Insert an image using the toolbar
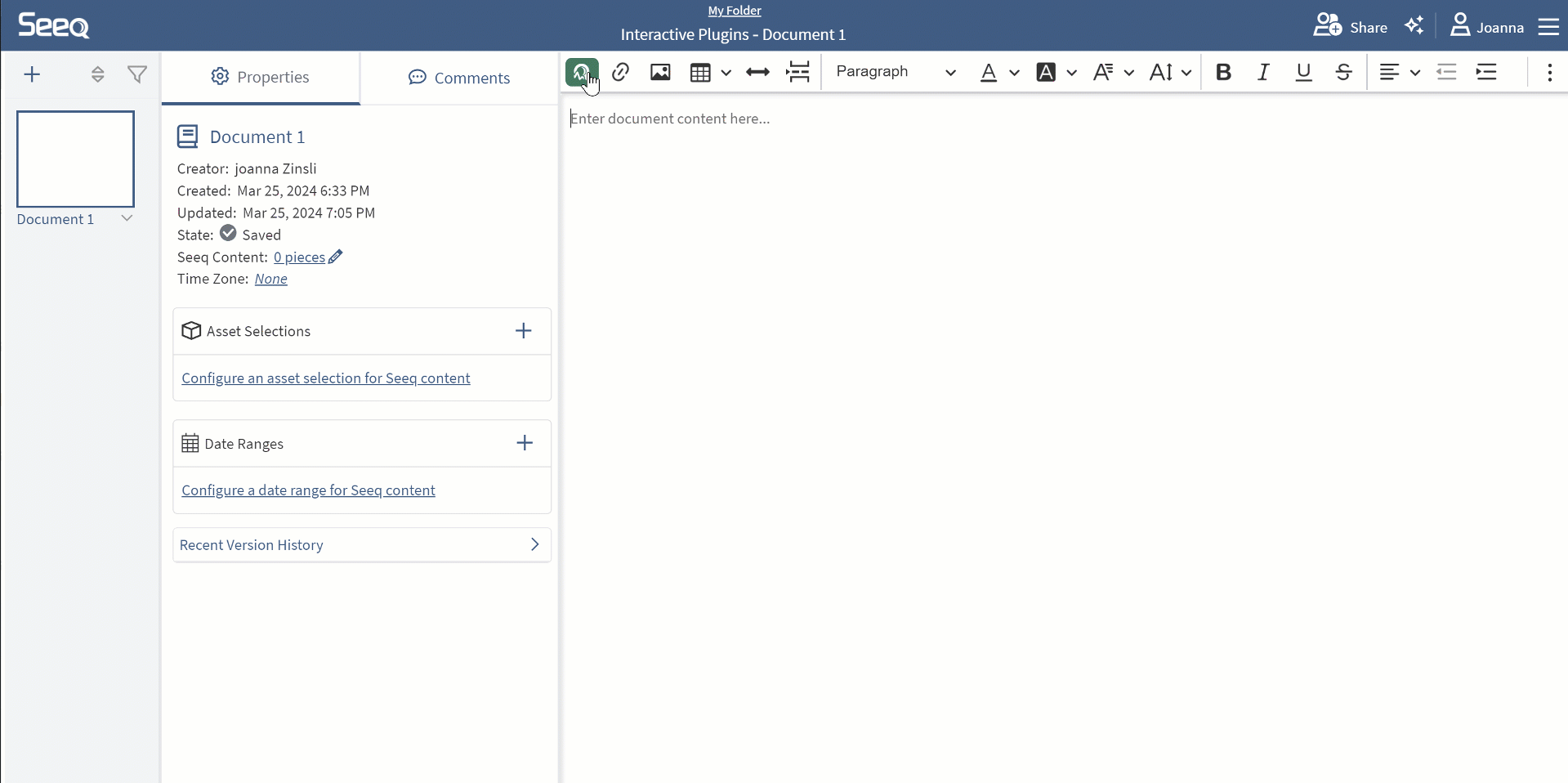Image resolution: width=1568 pixels, height=783 pixels. pyautogui.click(x=660, y=73)
